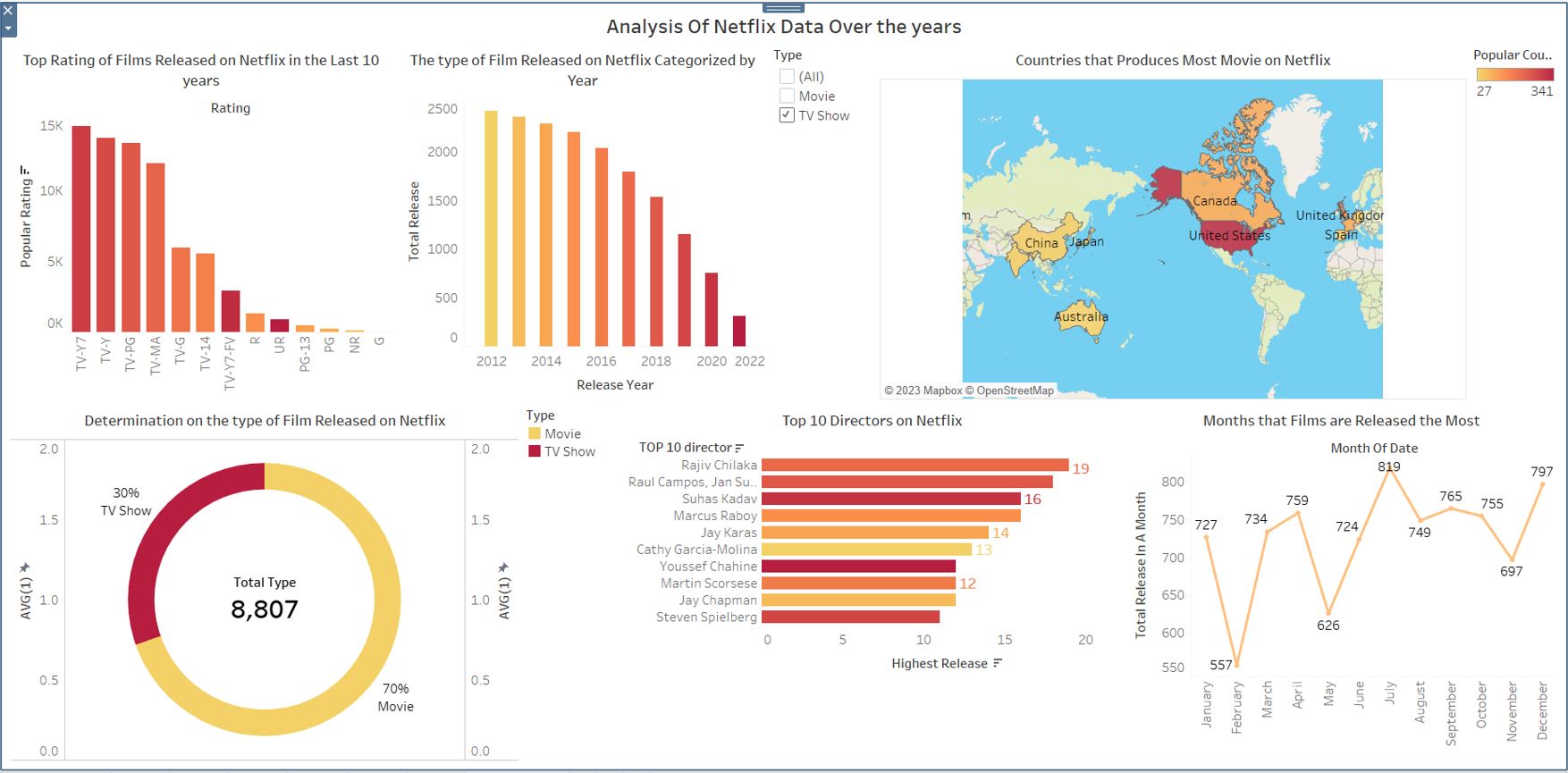Select the July 819 point on the line chart
1568x773 pixels.
click(x=1390, y=467)
